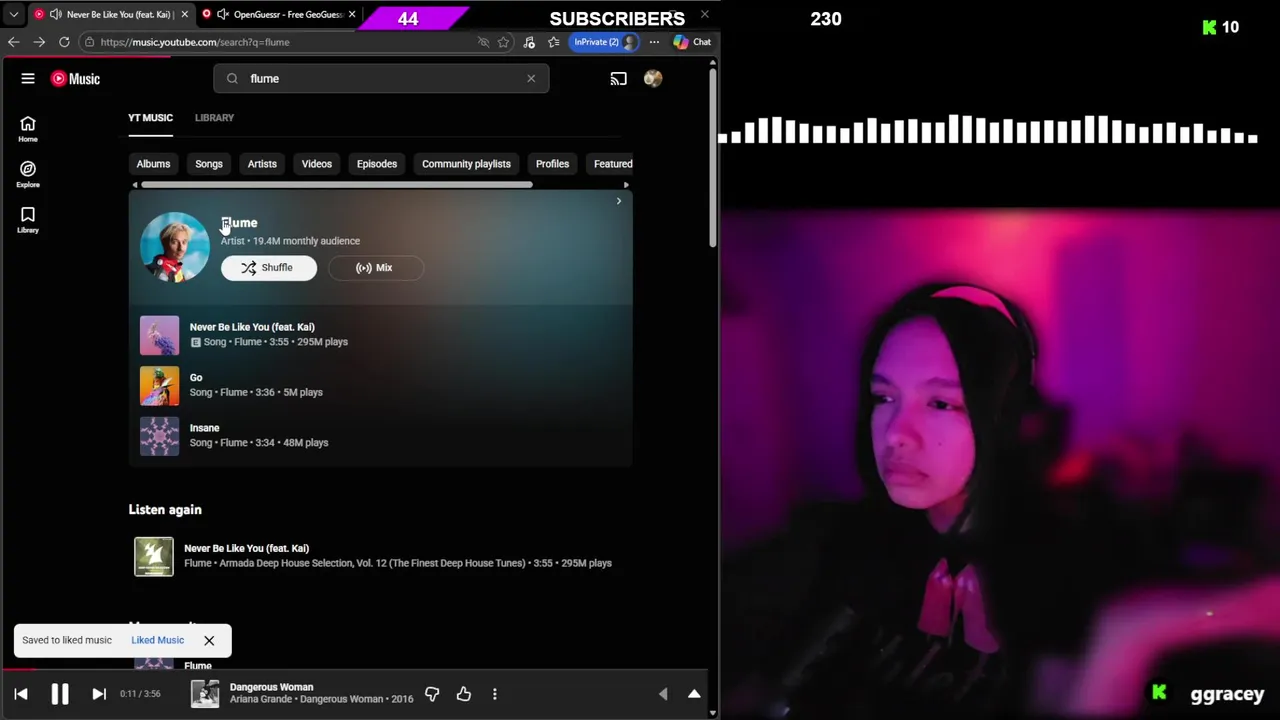Viewport: 1280px width, 720px height.
Task: Filter results by Videos
Action: [317, 164]
